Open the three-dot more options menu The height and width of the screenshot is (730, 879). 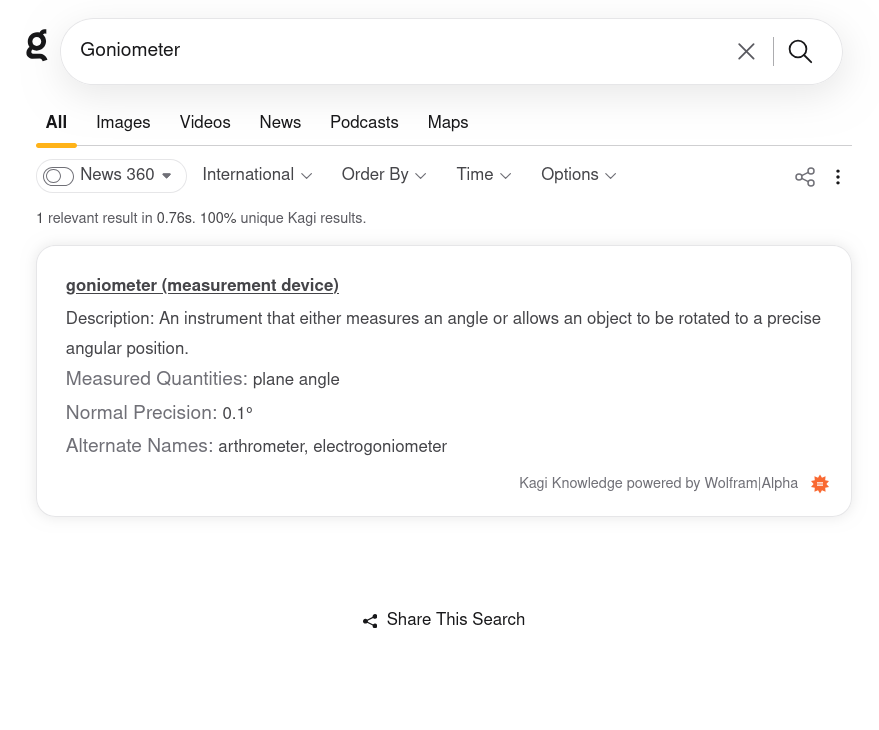[x=838, y=177]
